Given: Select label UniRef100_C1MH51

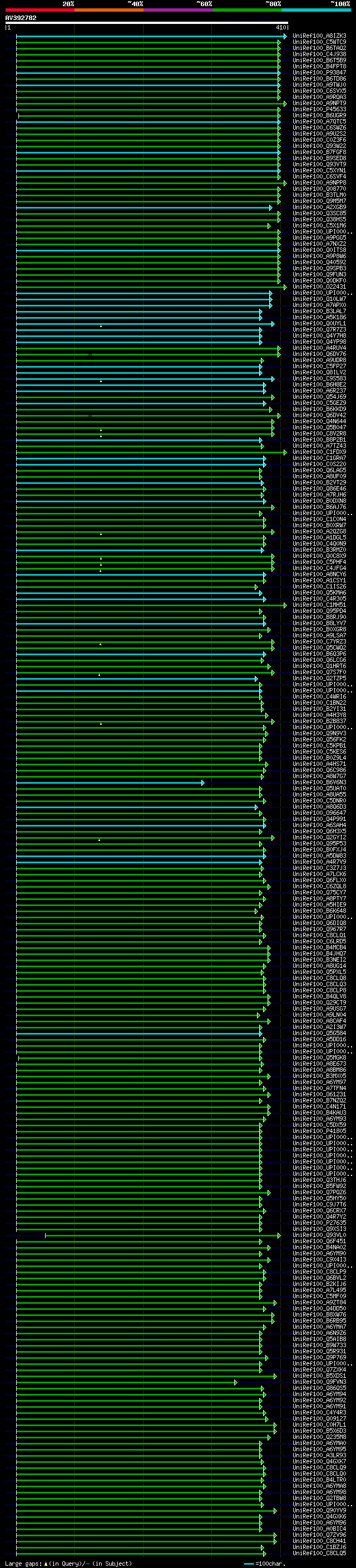Looking at the screenshot, I should 319,605.
